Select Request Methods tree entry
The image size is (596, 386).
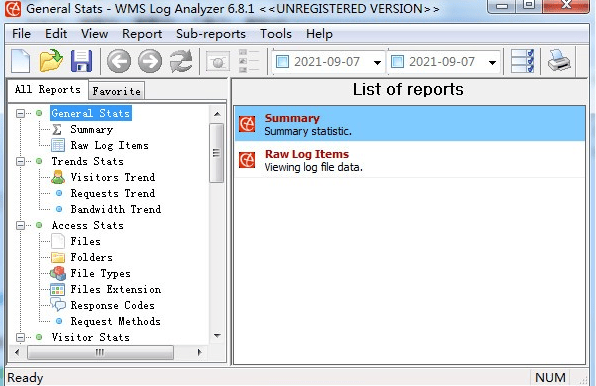(116, 321)
